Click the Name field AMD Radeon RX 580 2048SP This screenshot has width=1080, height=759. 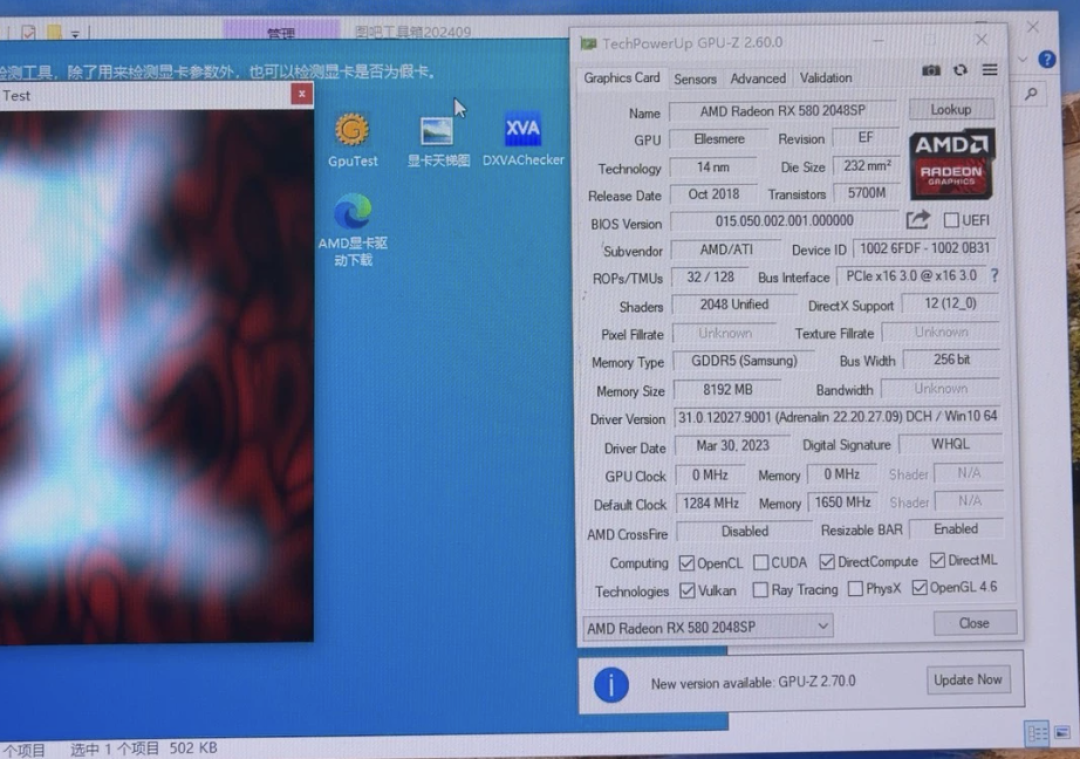782,111
